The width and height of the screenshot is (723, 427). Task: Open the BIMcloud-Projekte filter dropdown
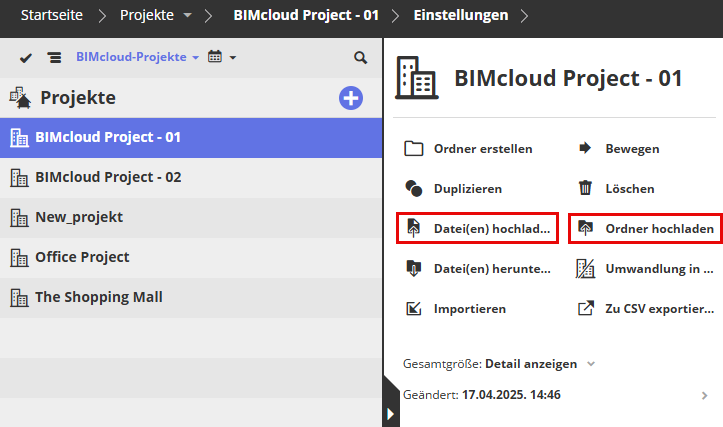(137, 57)
